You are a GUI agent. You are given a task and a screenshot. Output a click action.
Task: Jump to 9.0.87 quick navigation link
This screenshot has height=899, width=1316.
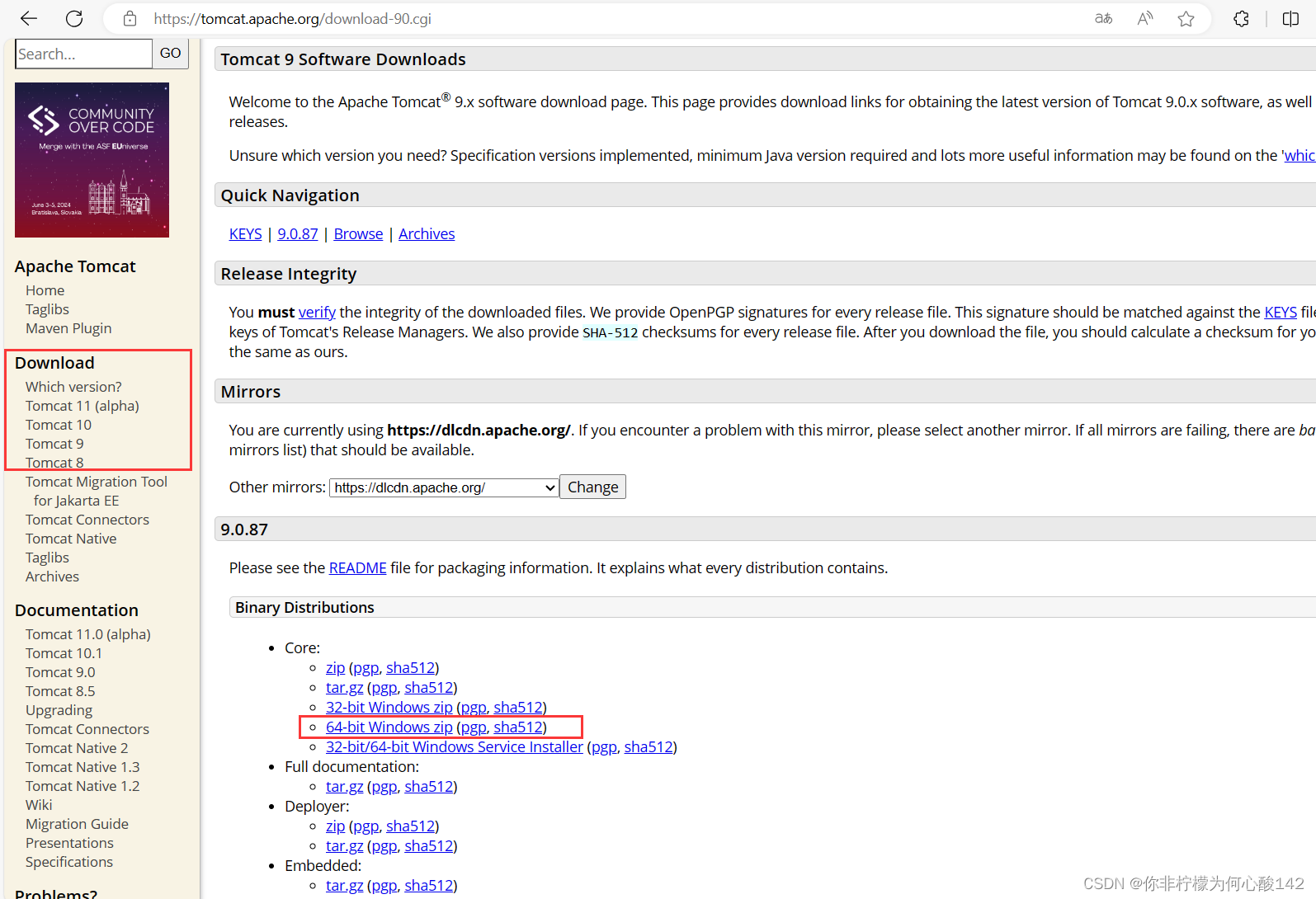click(298, 234)
